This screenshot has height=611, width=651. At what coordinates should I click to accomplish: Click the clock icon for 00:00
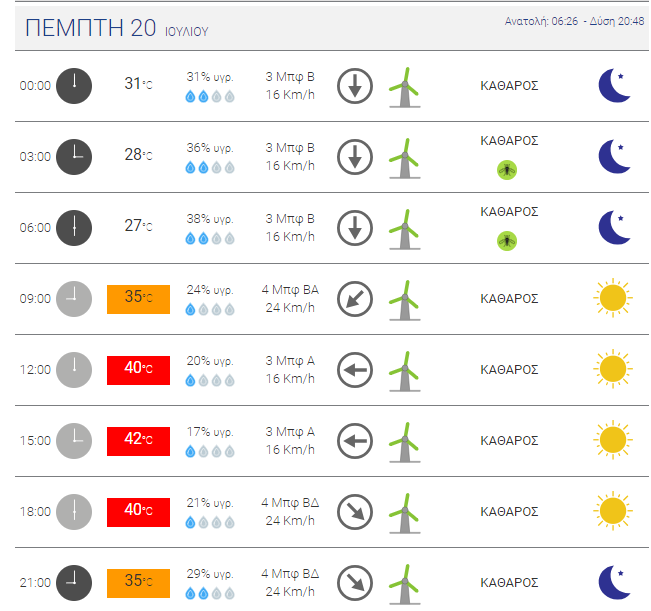tap(74, 86)
